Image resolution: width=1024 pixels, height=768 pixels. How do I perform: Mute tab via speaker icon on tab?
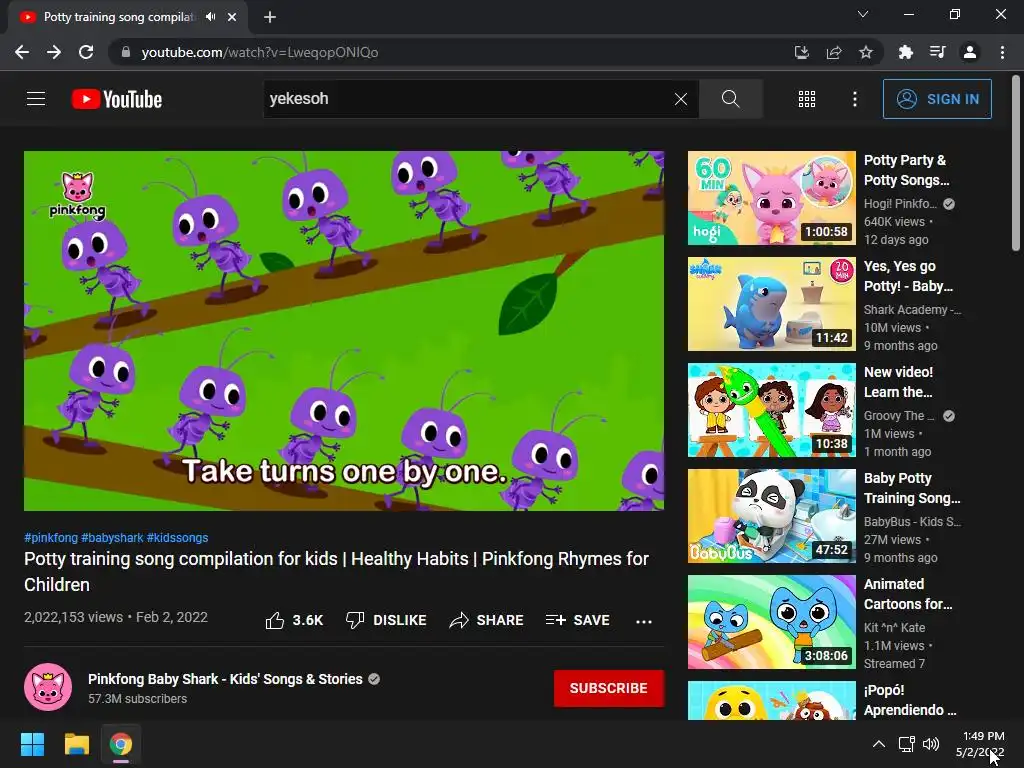tap(210, 17)
